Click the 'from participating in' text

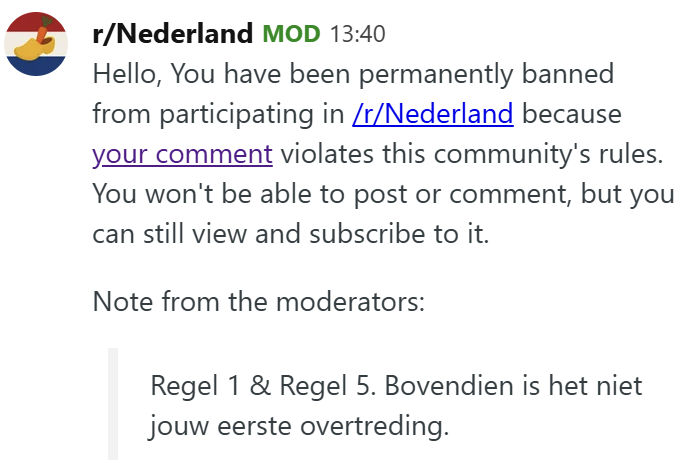(218, 114)
